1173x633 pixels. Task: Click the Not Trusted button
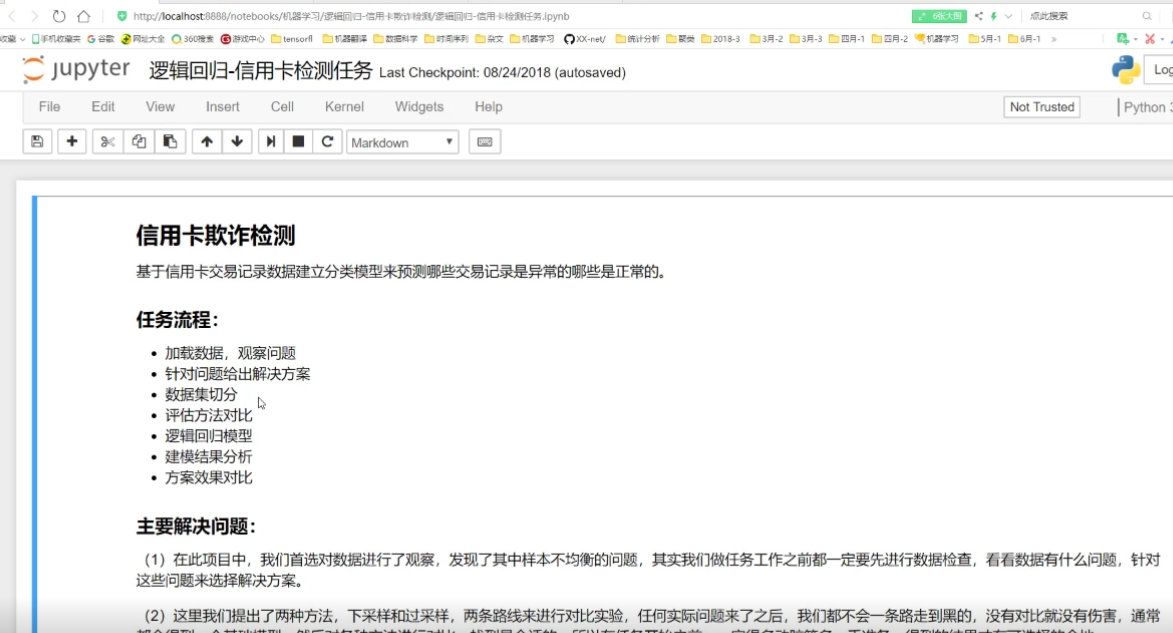pyautogui.click(x=1041, y=107)
